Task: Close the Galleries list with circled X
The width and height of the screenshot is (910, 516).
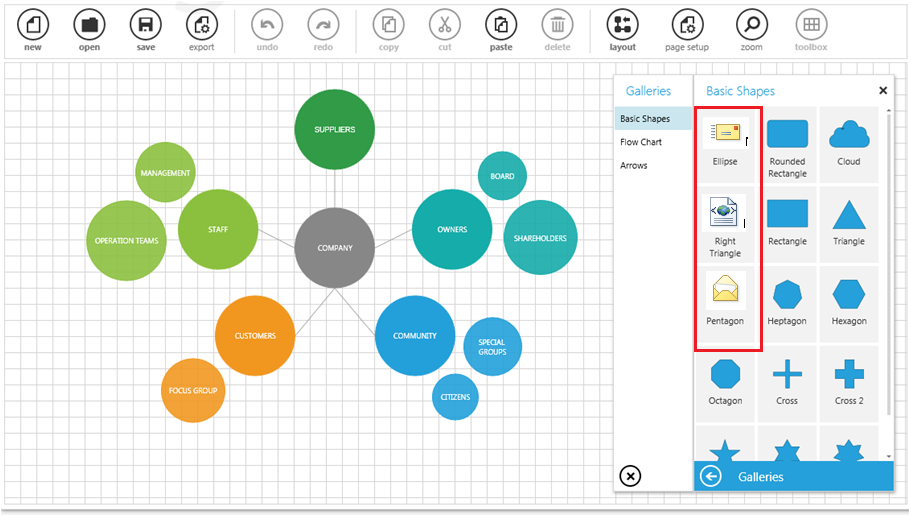Action: 630,476
